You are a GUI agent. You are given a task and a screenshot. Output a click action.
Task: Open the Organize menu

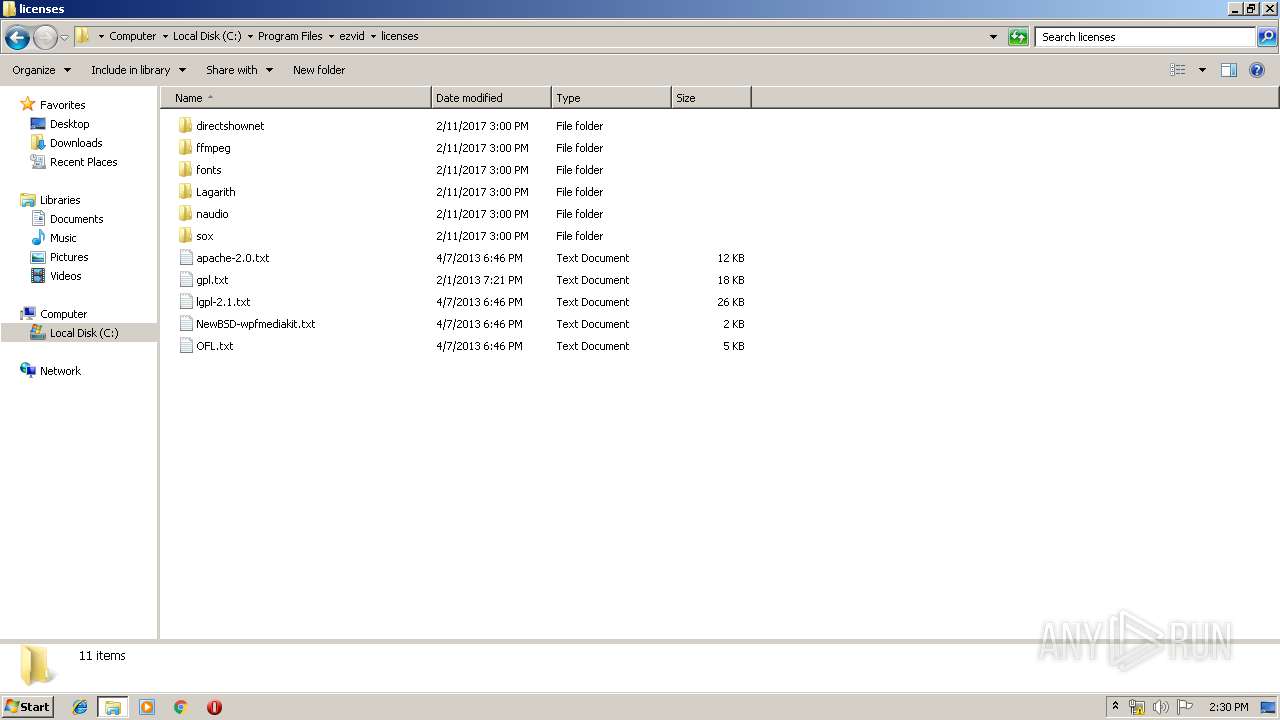(x=41, y=70)
